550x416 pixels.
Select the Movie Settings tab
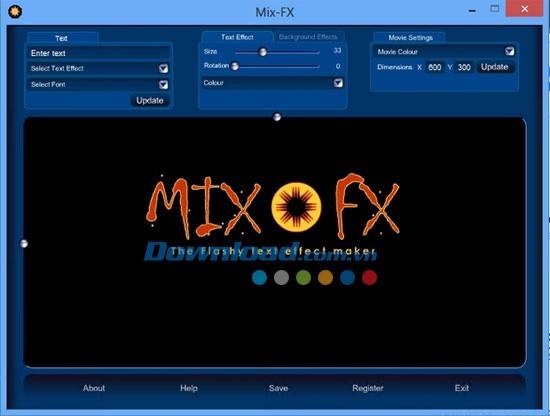tap(410, 38)
